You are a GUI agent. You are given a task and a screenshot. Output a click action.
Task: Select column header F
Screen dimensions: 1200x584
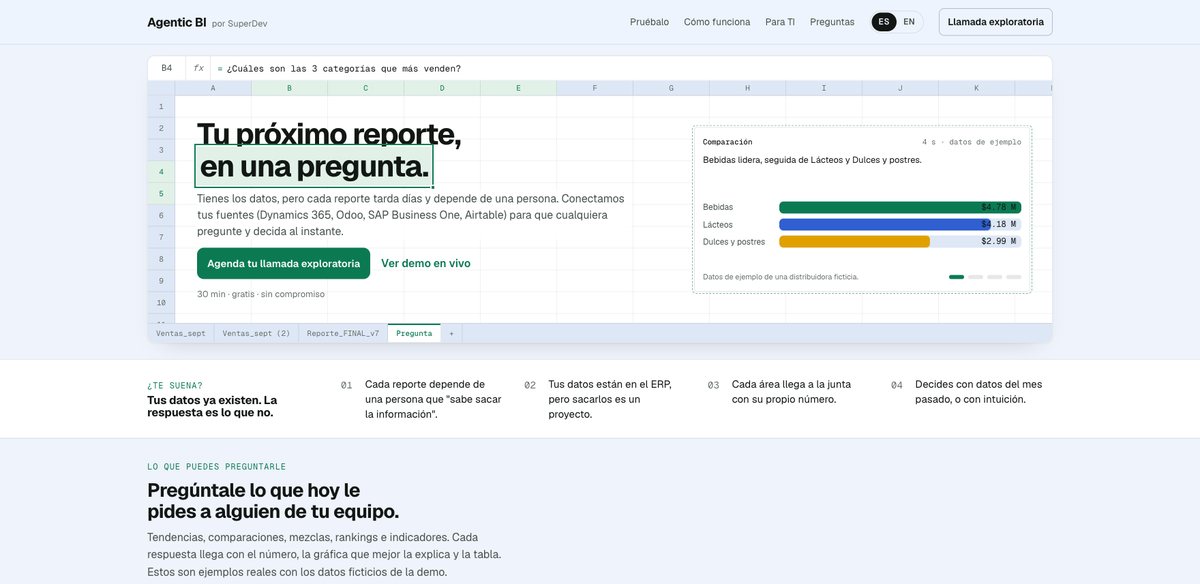pyautogui.click(x=594, y=88)
